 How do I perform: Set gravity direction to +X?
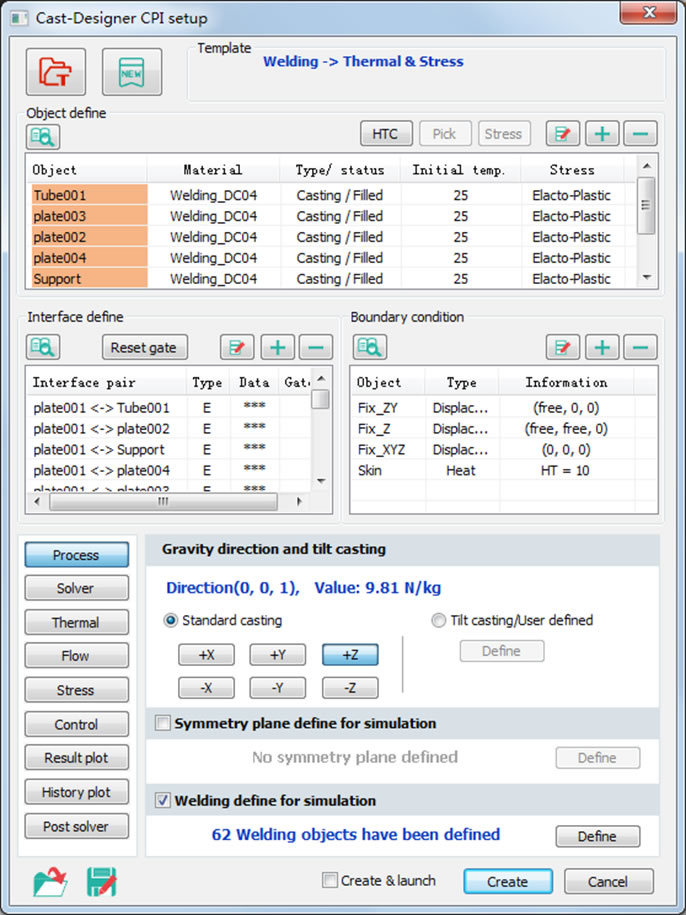tap(206, 655)
